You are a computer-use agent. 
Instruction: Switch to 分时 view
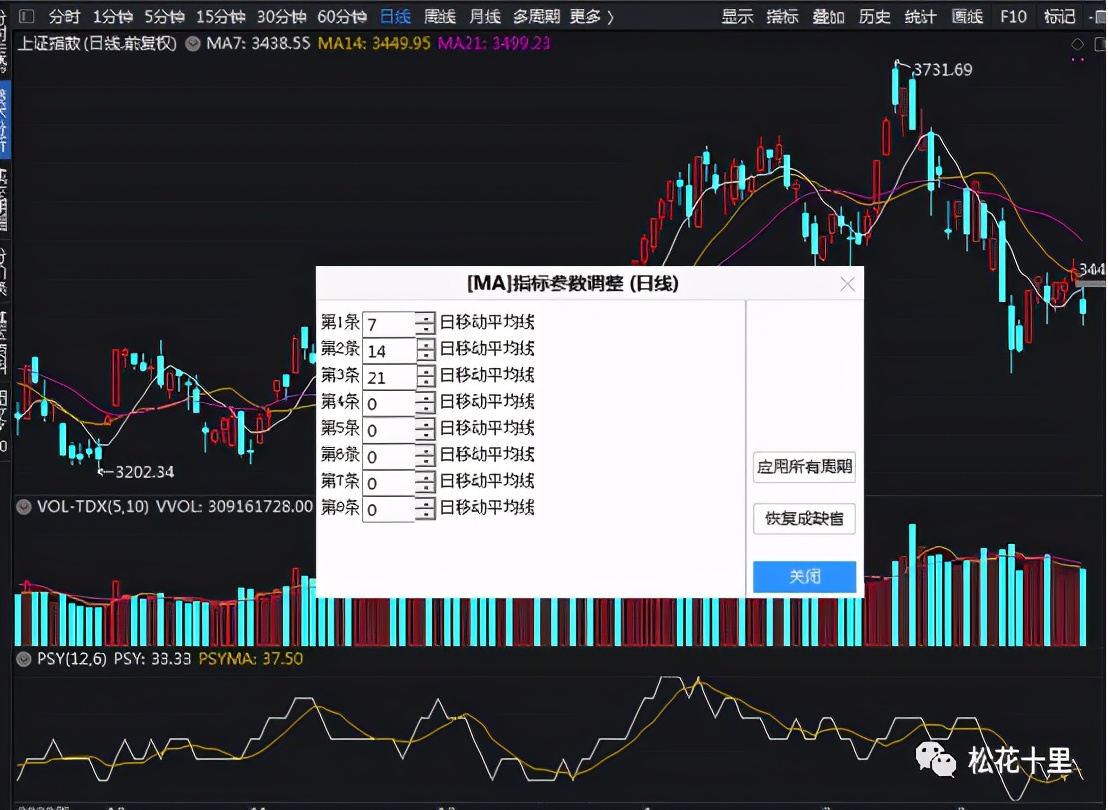coord(64,16)
